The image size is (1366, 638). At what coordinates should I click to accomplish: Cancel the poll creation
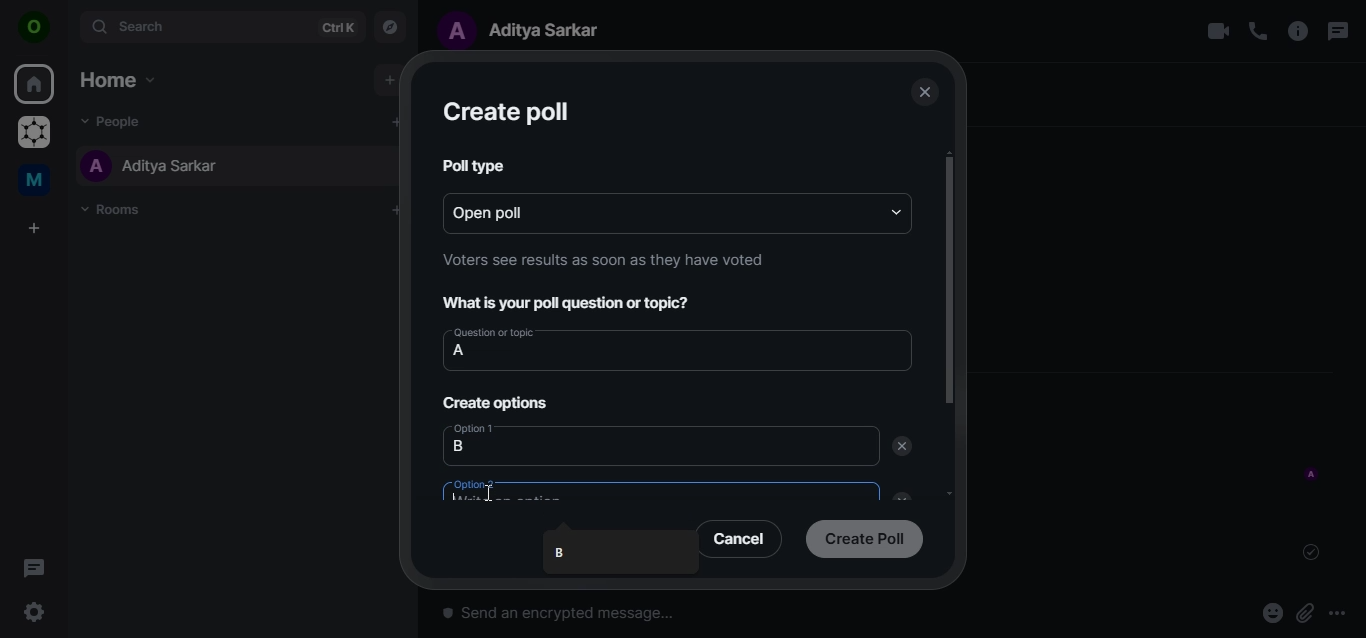point(738,539)
